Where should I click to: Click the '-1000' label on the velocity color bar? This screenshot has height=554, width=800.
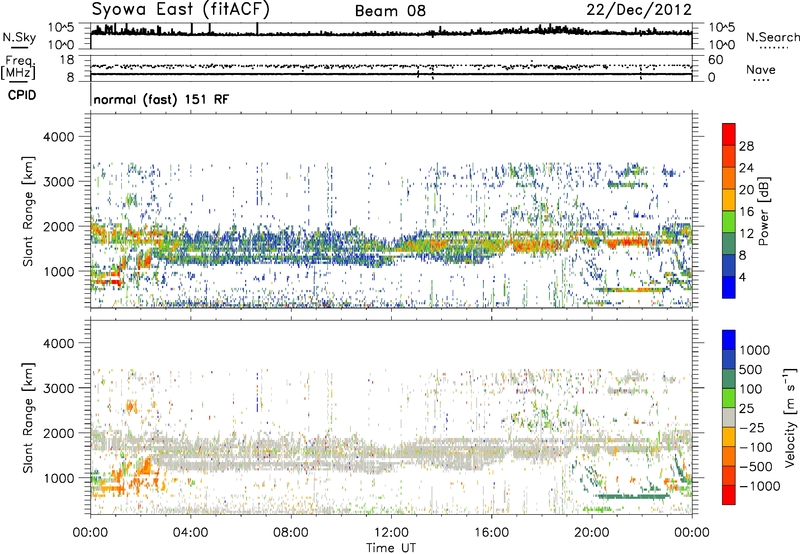tap(759, 486)
